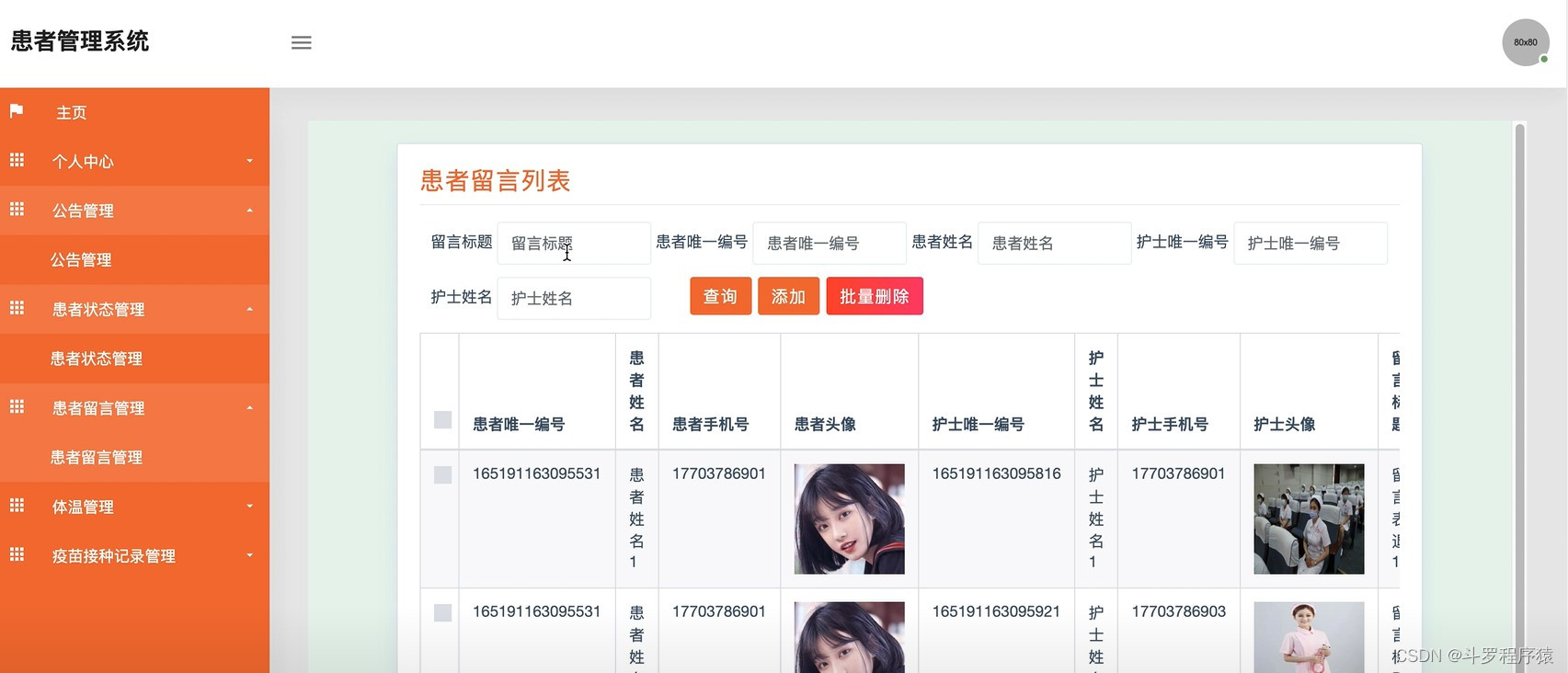Click 护士手机号 column header
The image size is (1568, 673).
pyautogui.click(x=1170, y=424)
